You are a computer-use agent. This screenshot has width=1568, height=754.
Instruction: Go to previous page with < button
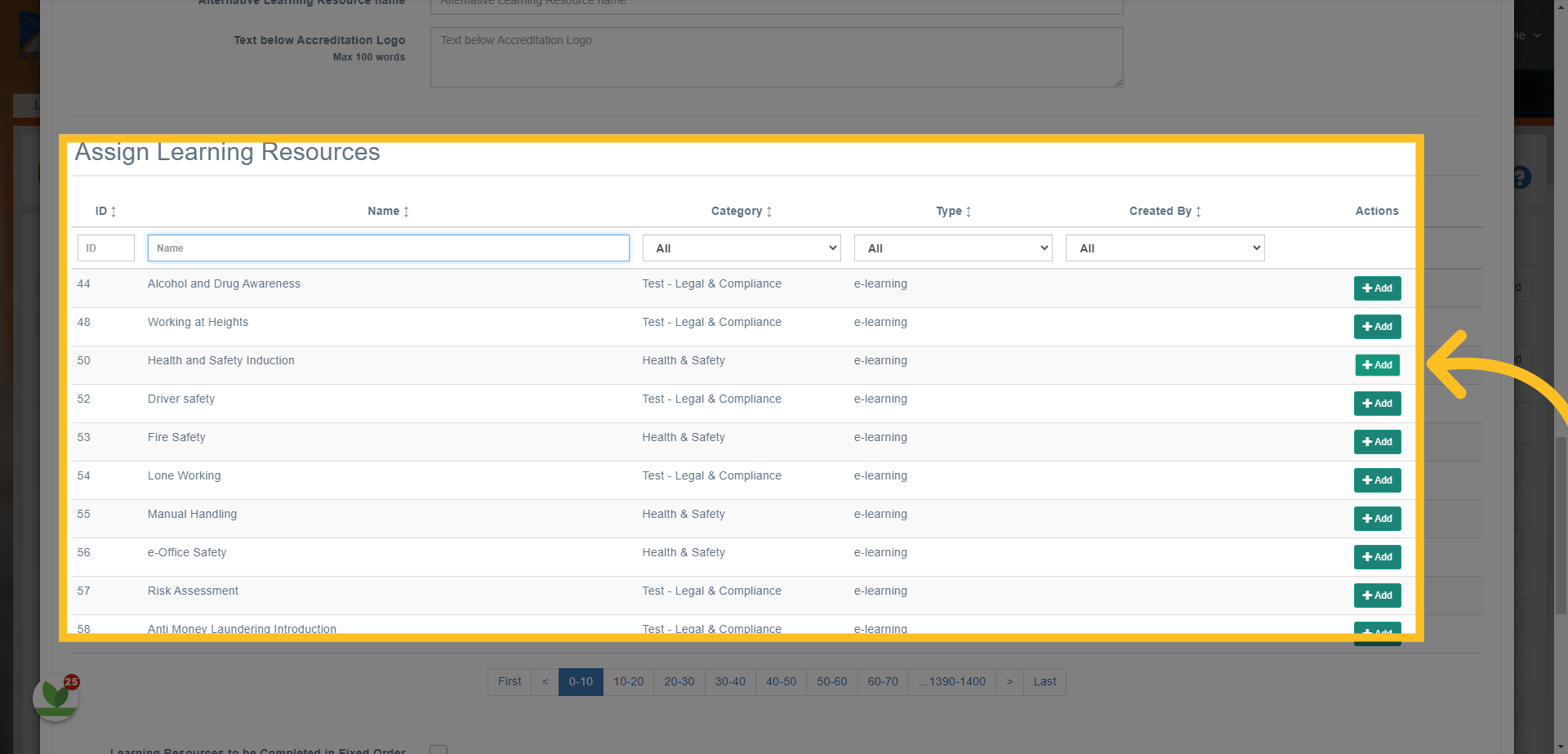[x=545, y=682]
